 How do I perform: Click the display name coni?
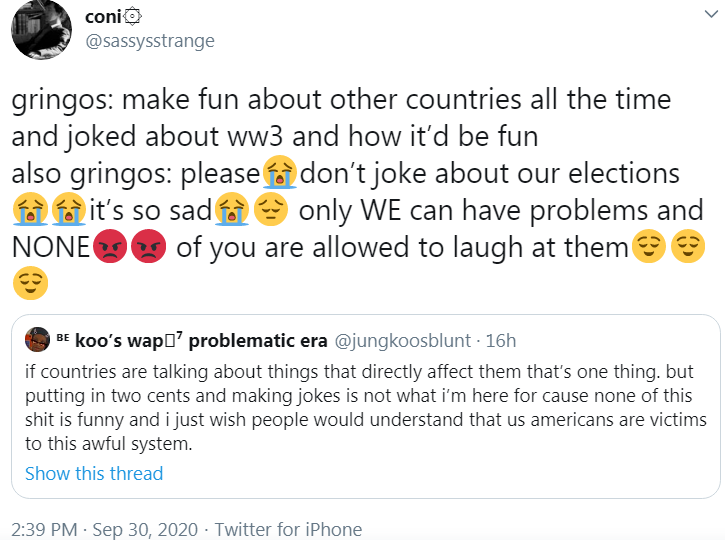[x=106, y=16]
